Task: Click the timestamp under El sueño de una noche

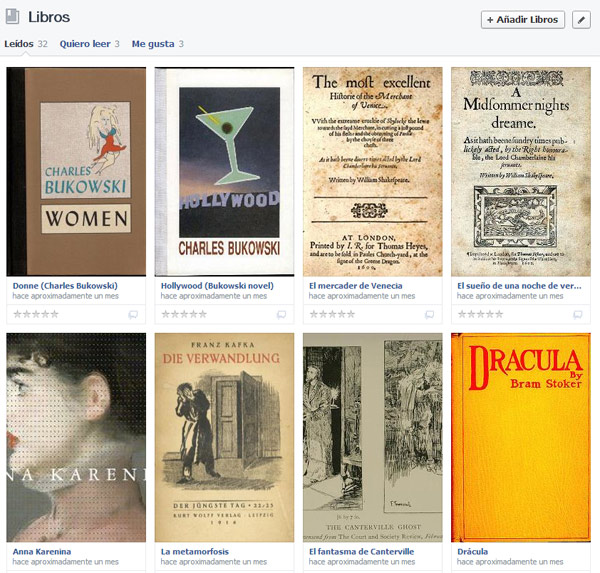Action: click(x=510, y=296)
